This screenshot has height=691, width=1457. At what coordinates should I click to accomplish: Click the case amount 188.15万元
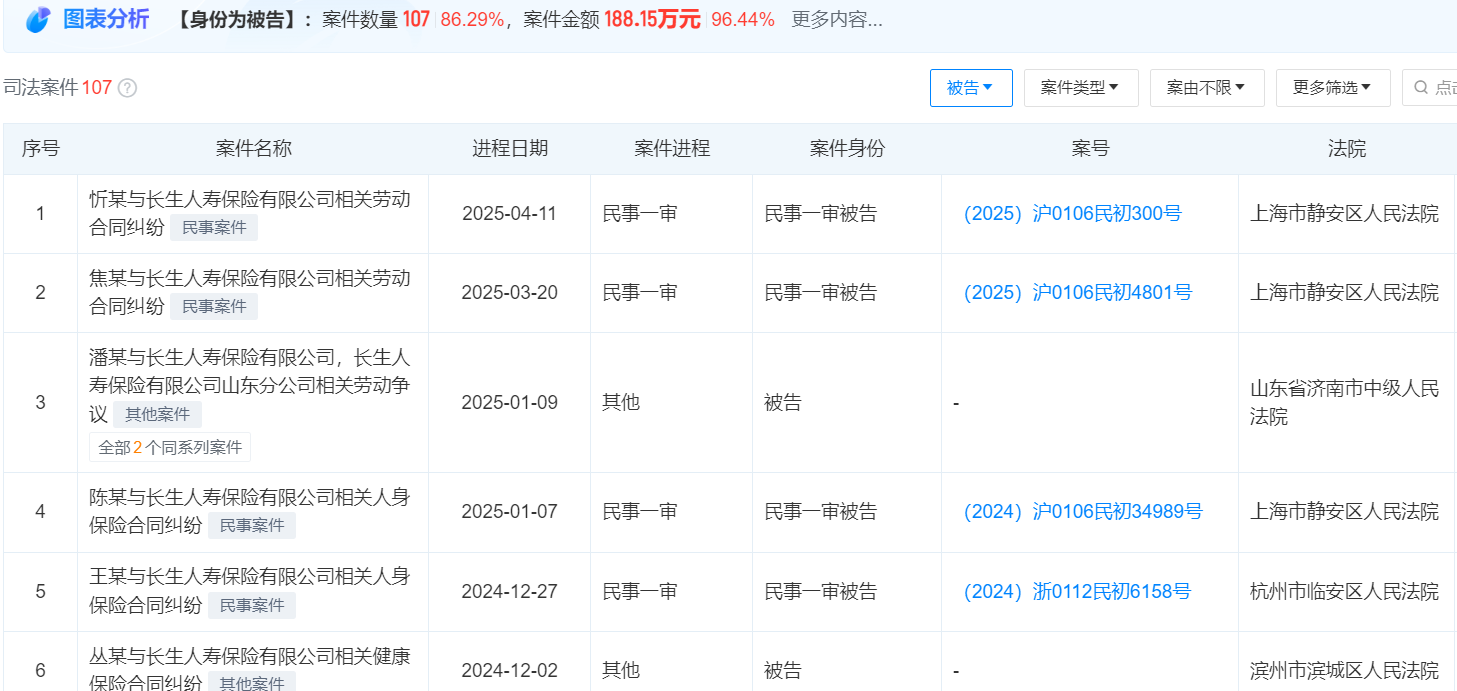tap(652, 19)
